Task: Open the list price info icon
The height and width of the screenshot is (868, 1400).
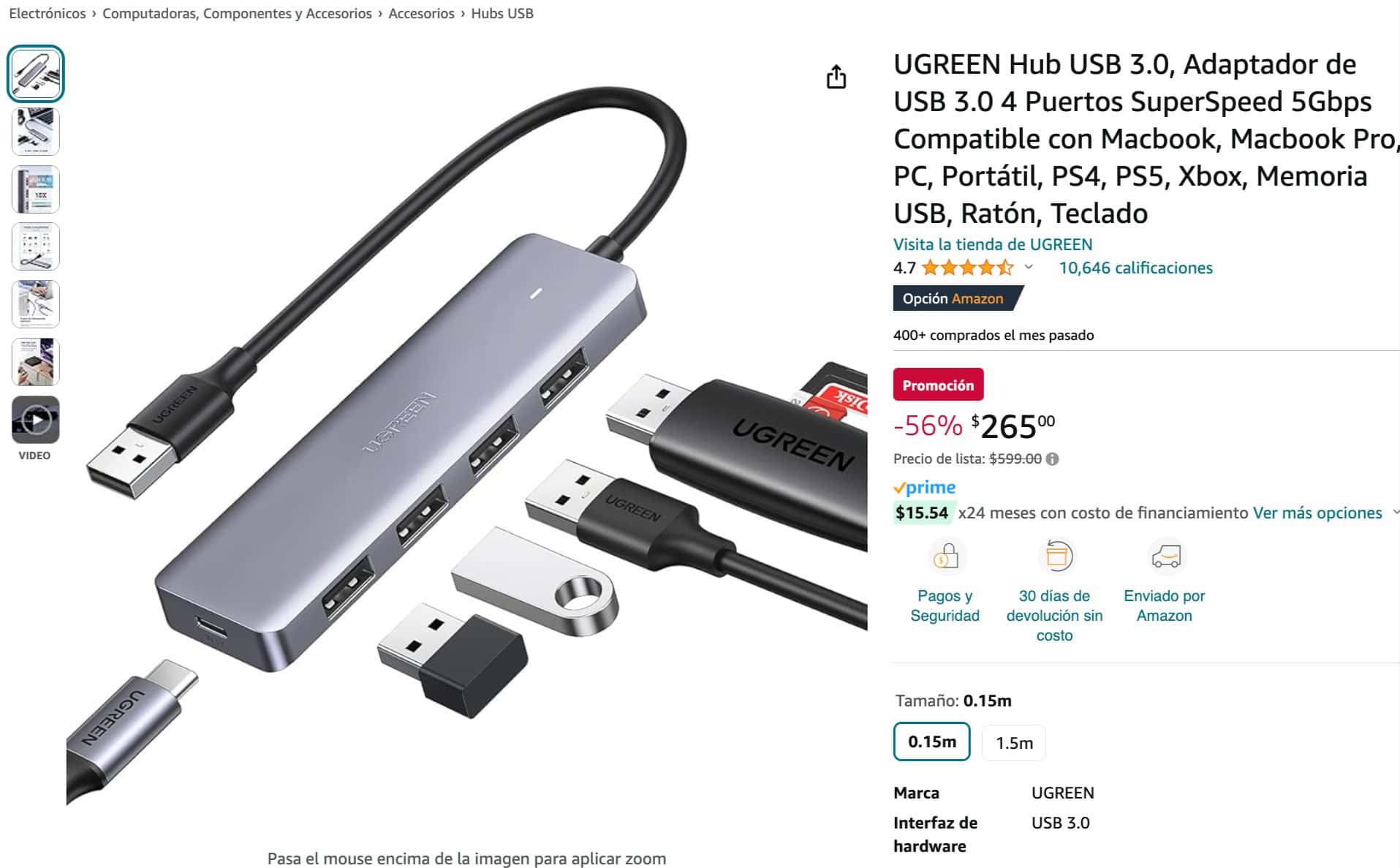Action: coord(1052,459)
